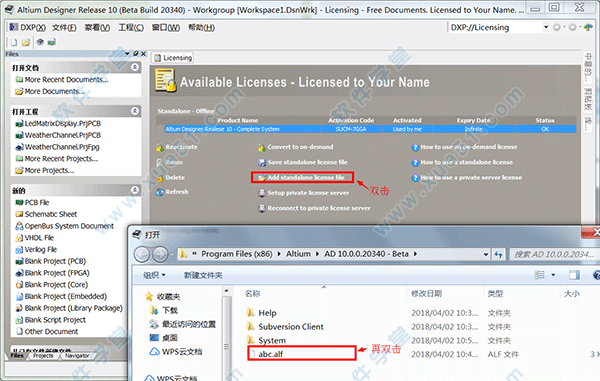Viewport: 600px width, 381px height.
Task: Collapse the 打开工程 section
Action: (x=135, y=111)
